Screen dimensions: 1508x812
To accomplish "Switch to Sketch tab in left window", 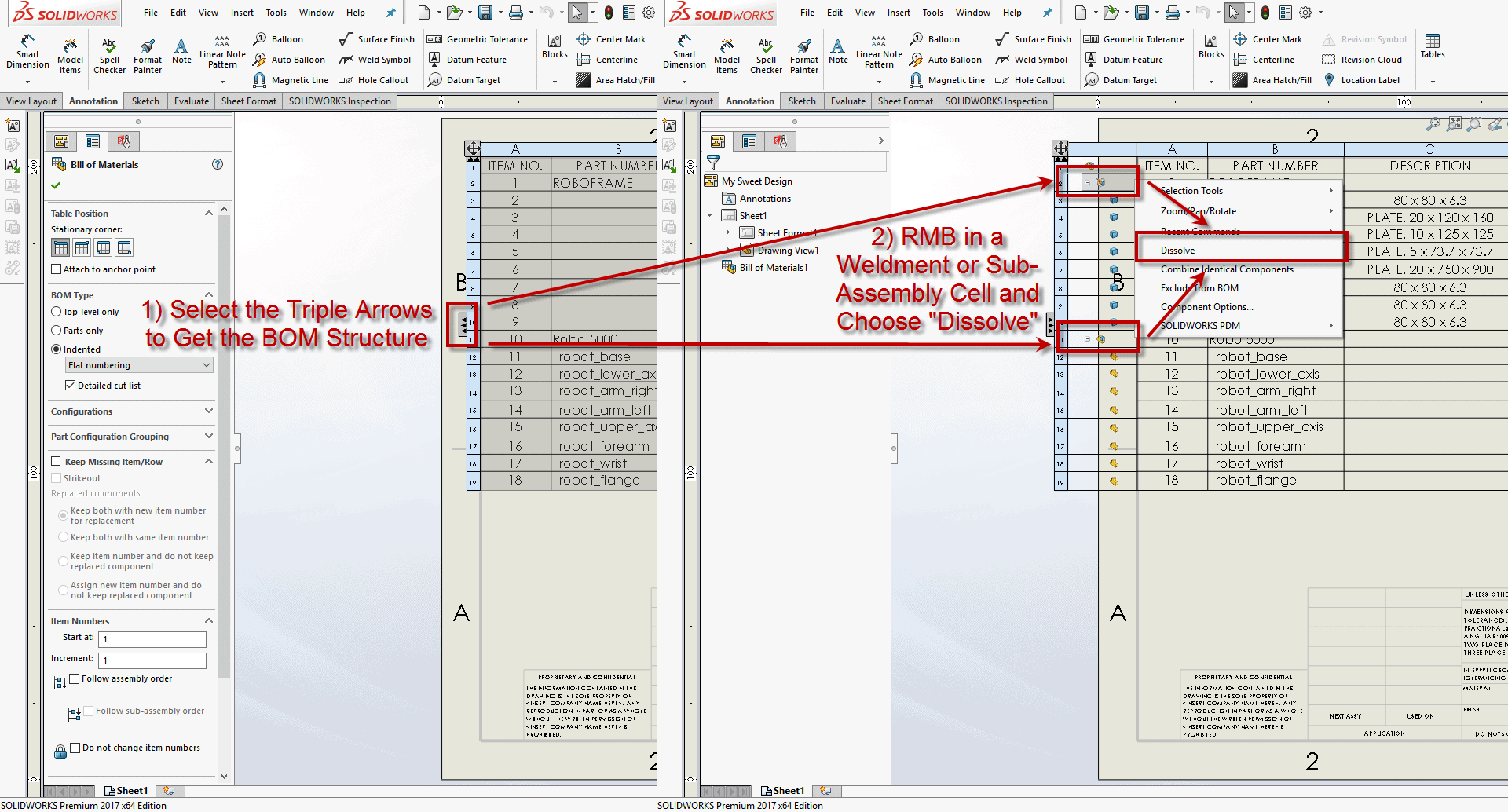I will tap(145, 101).
